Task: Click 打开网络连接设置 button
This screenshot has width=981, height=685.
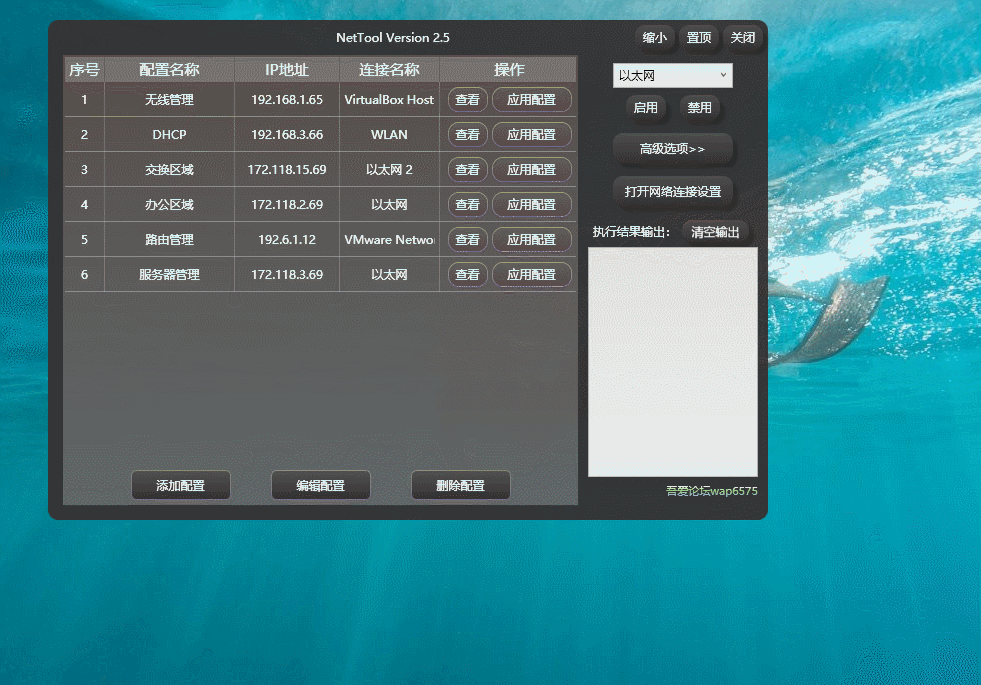Action: pos(673,191)
